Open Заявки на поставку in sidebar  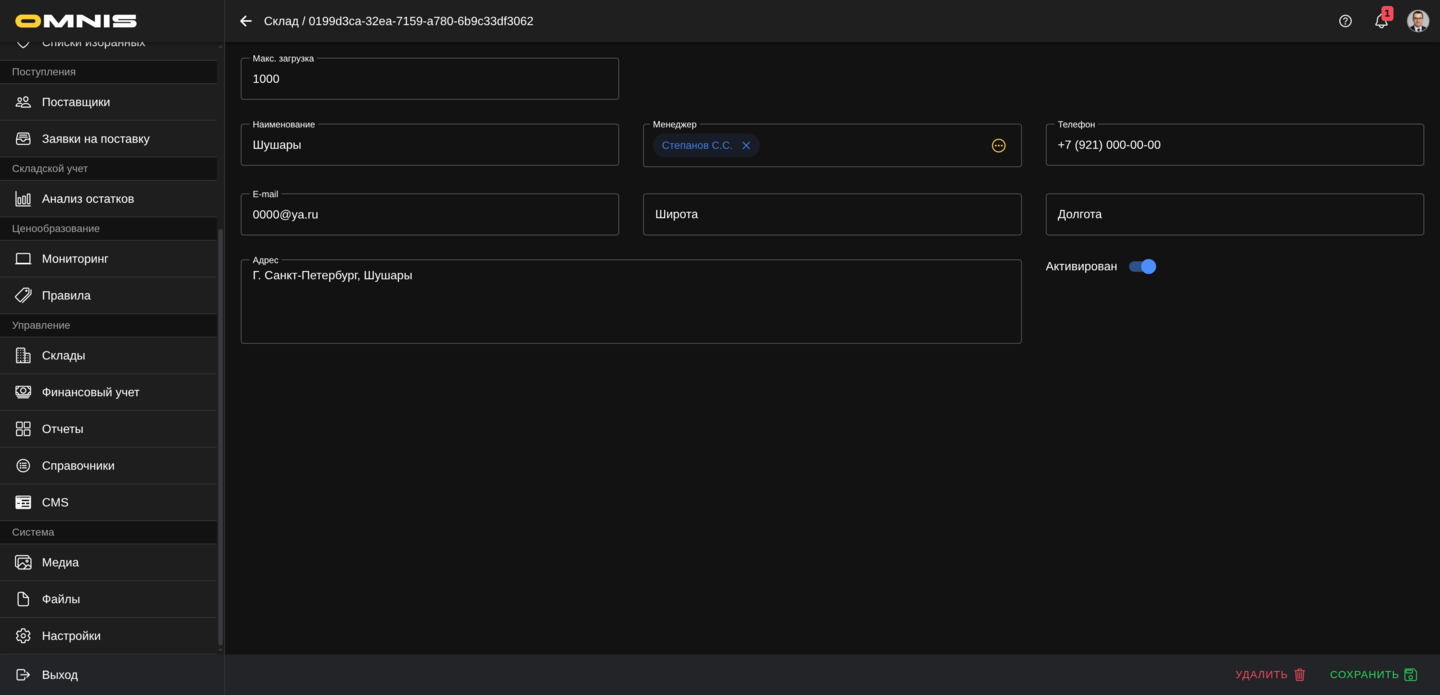coord(95,139)
